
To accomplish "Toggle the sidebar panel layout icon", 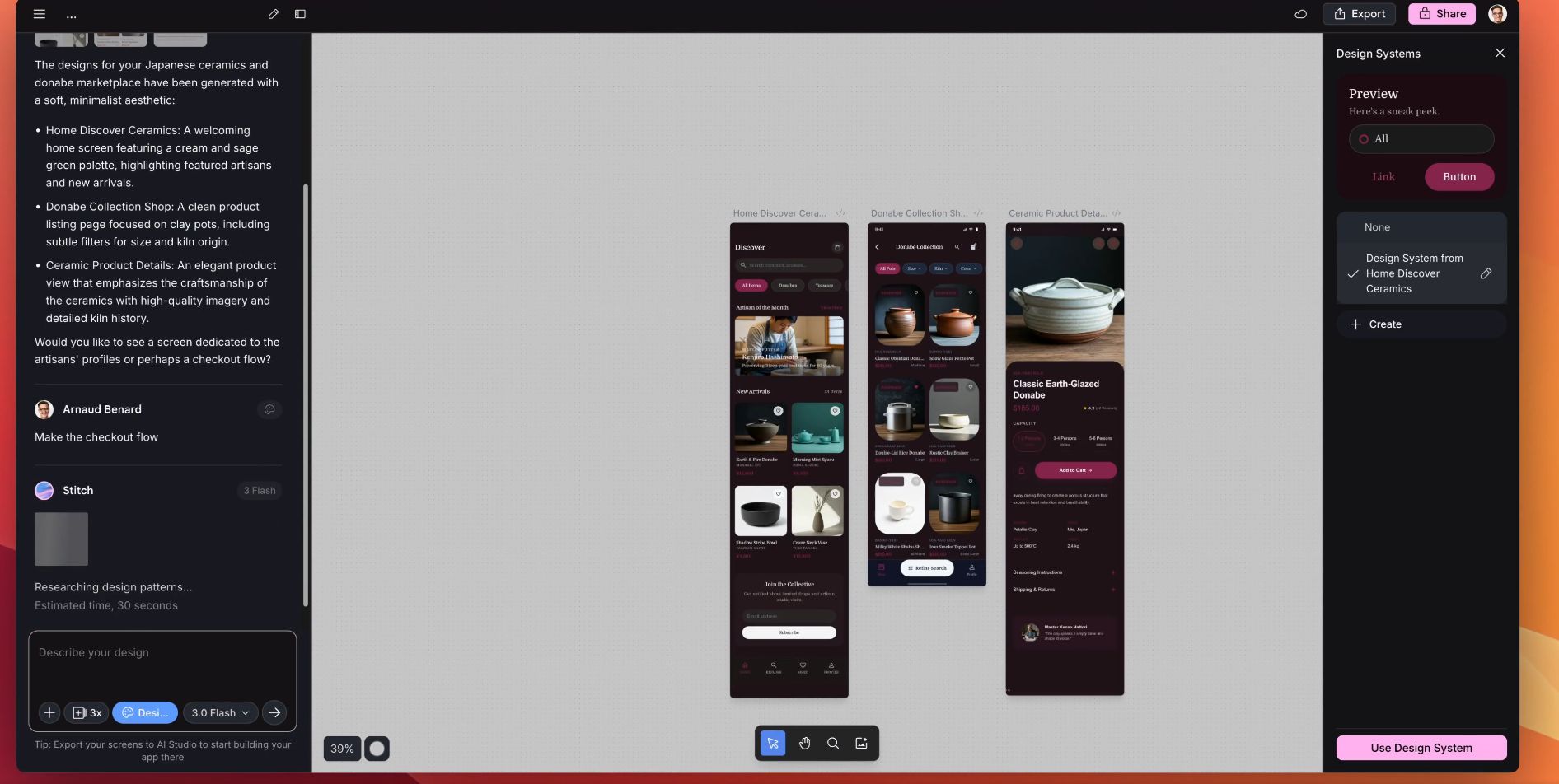I will [x=300, y=14].
